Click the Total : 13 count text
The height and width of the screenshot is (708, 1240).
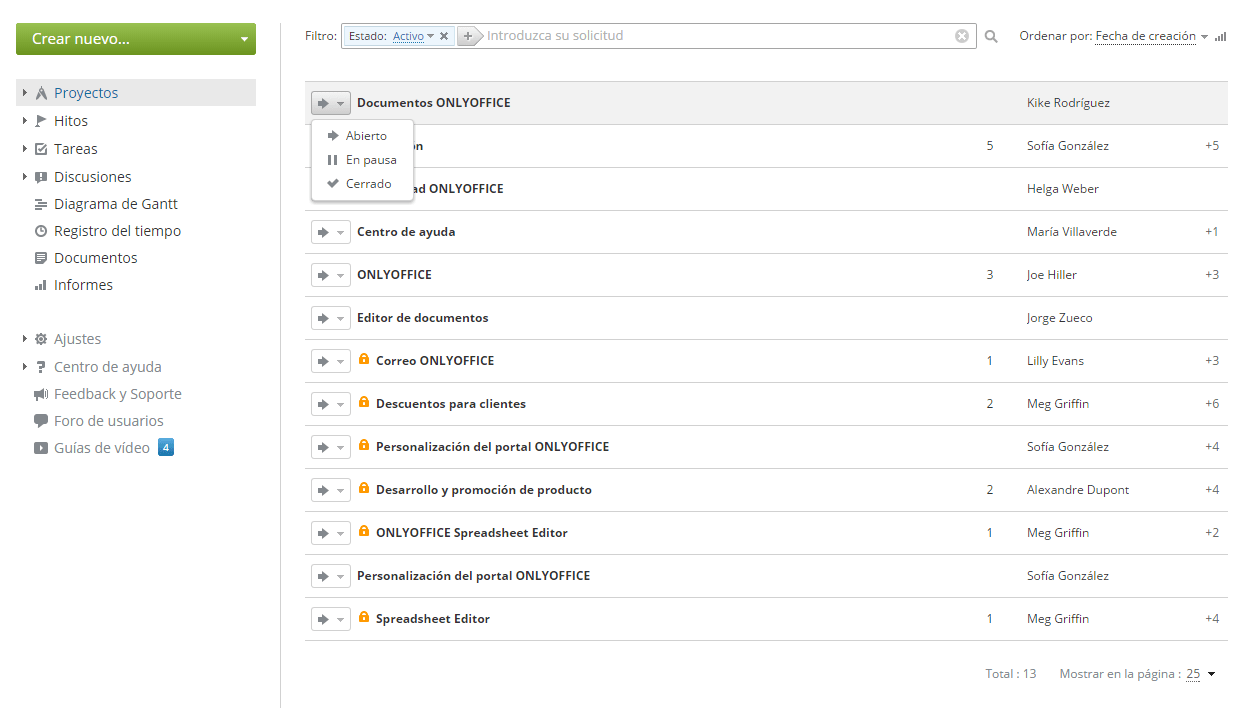tap(1011, 674)
